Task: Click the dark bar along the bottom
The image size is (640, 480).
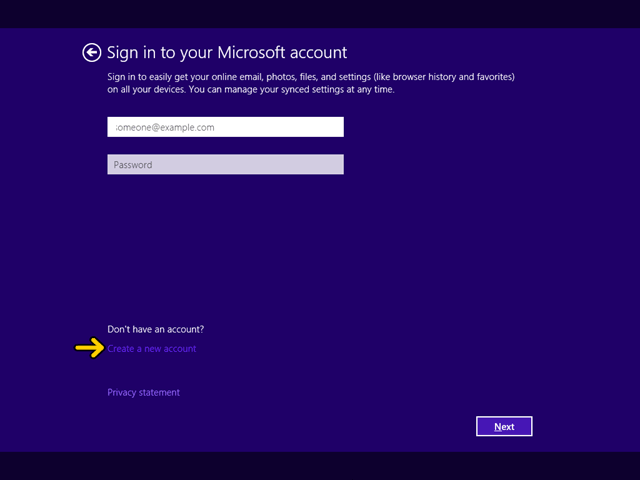Action: (320, 466)
